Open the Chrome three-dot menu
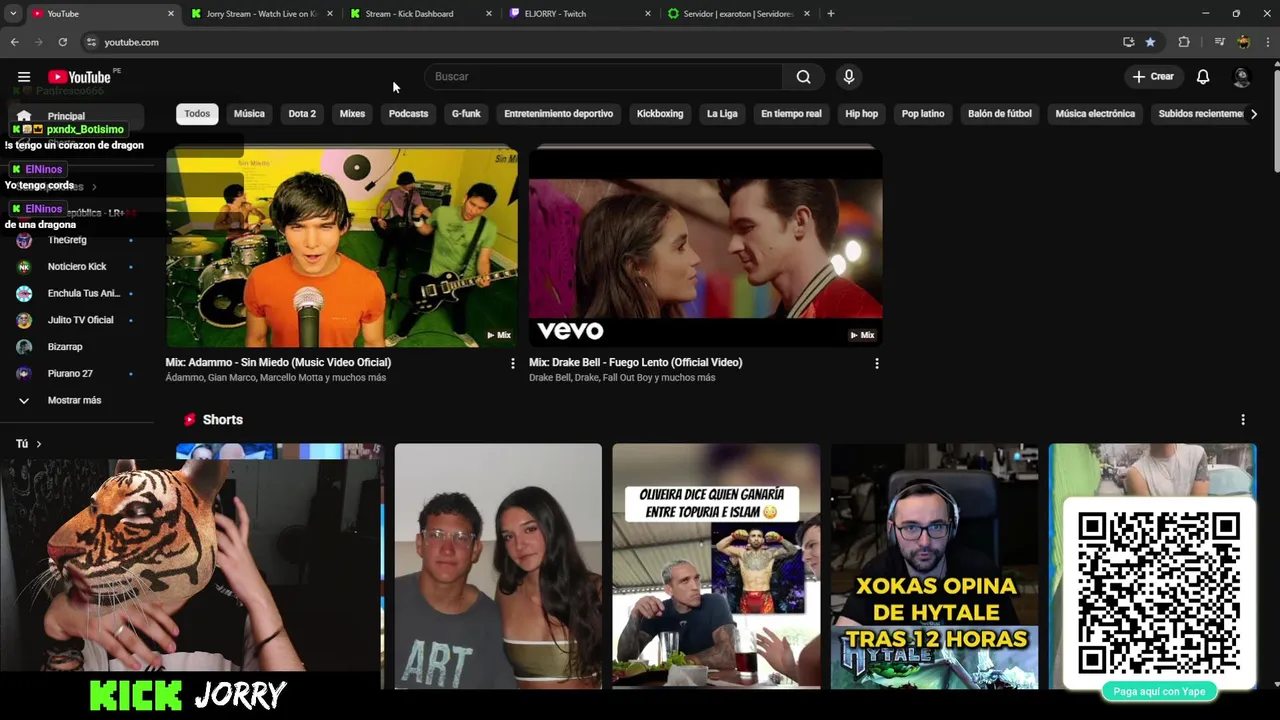The image size is (1280, 720). (x=1268, y=42)
